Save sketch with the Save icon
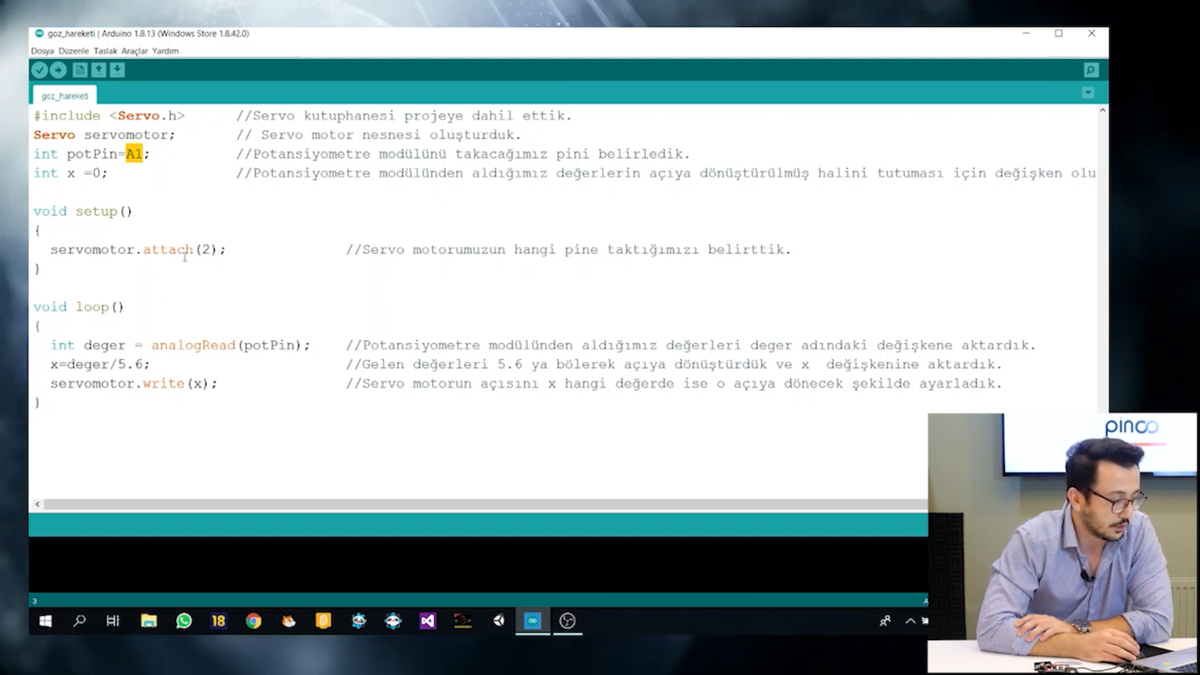1200x675 pixels. click(117, 70)
